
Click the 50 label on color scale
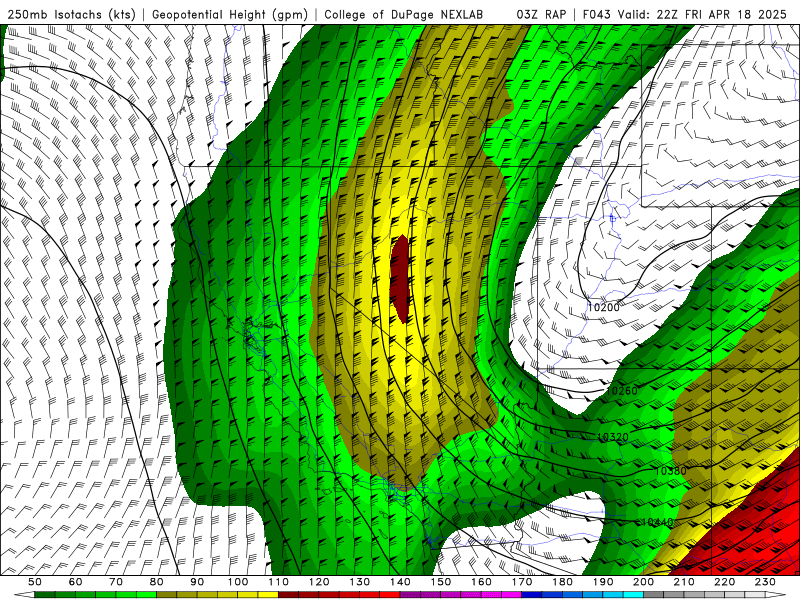click(x=35, y=582)
